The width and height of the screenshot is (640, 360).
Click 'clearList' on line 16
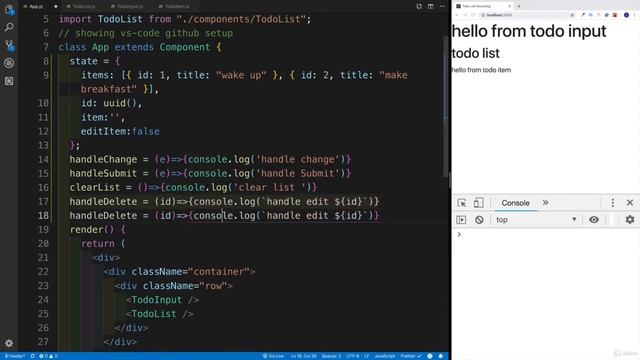95,187
